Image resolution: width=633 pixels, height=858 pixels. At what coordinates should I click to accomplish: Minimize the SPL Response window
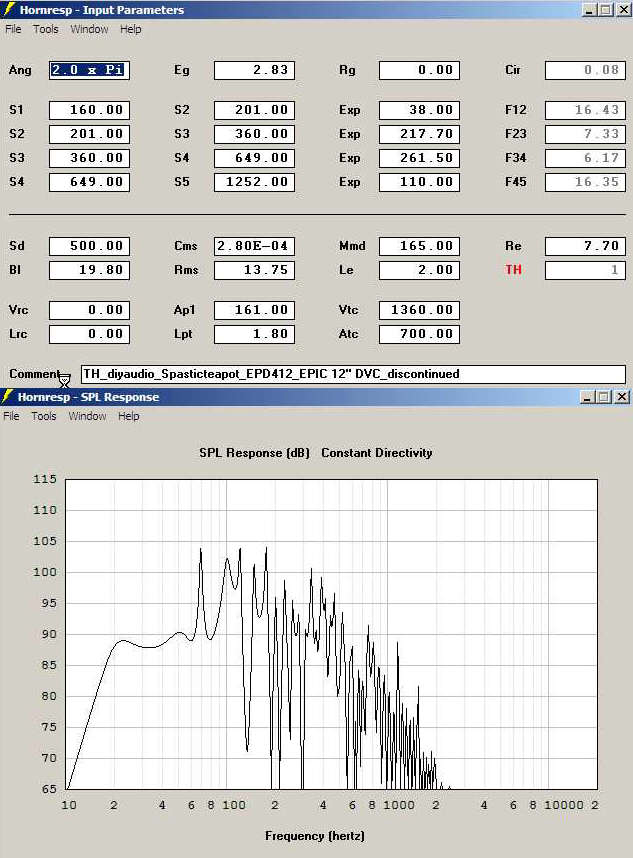[x=587, y=397]
